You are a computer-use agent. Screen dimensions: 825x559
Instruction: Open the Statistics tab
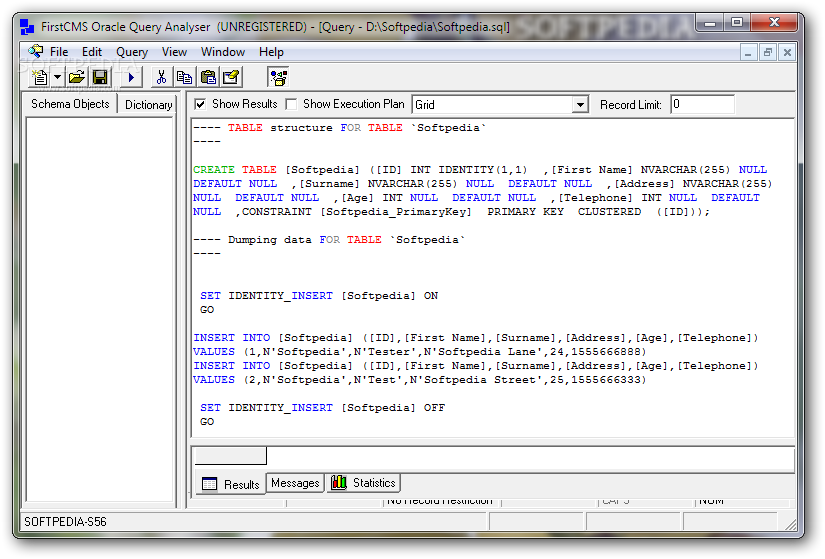coord(364,483)
